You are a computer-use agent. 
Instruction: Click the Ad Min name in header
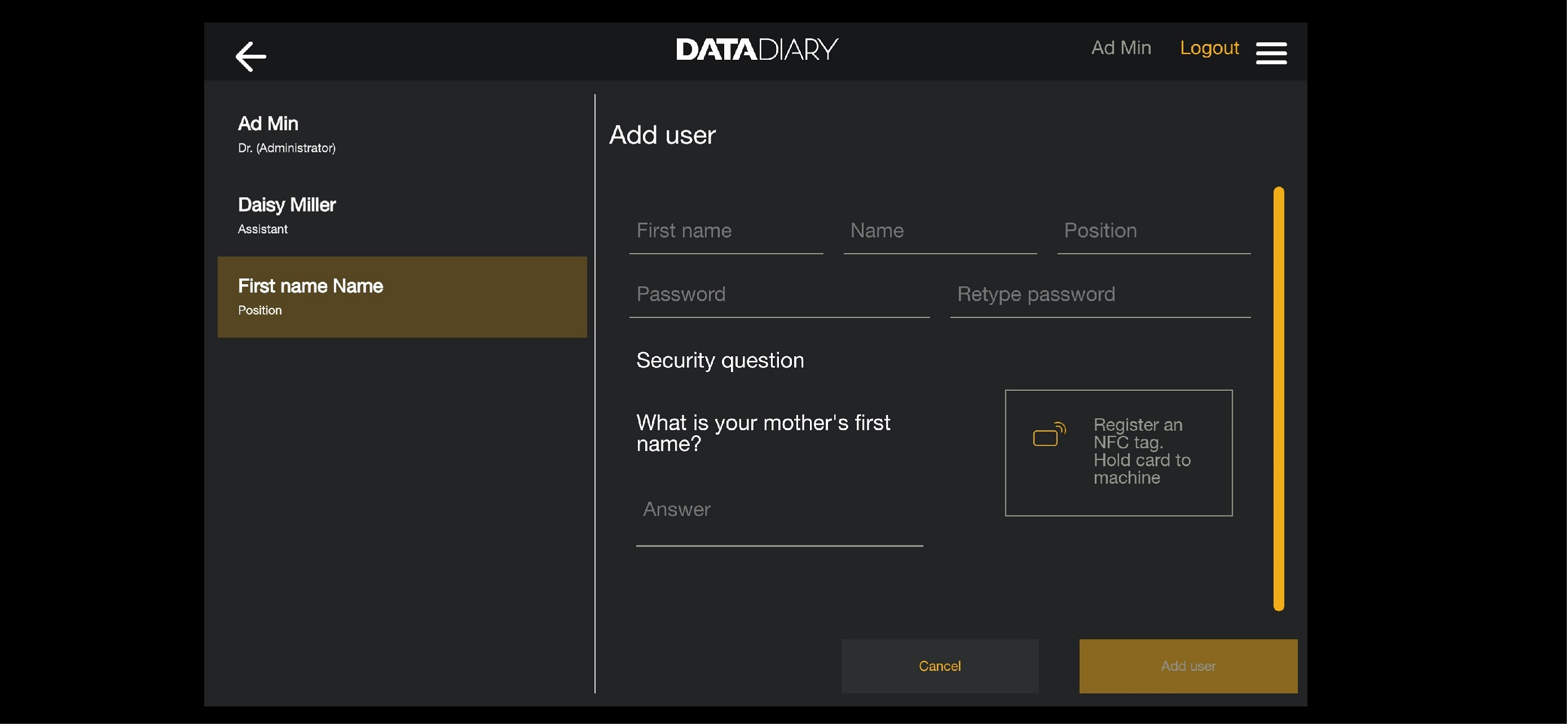click(1120, 48)
